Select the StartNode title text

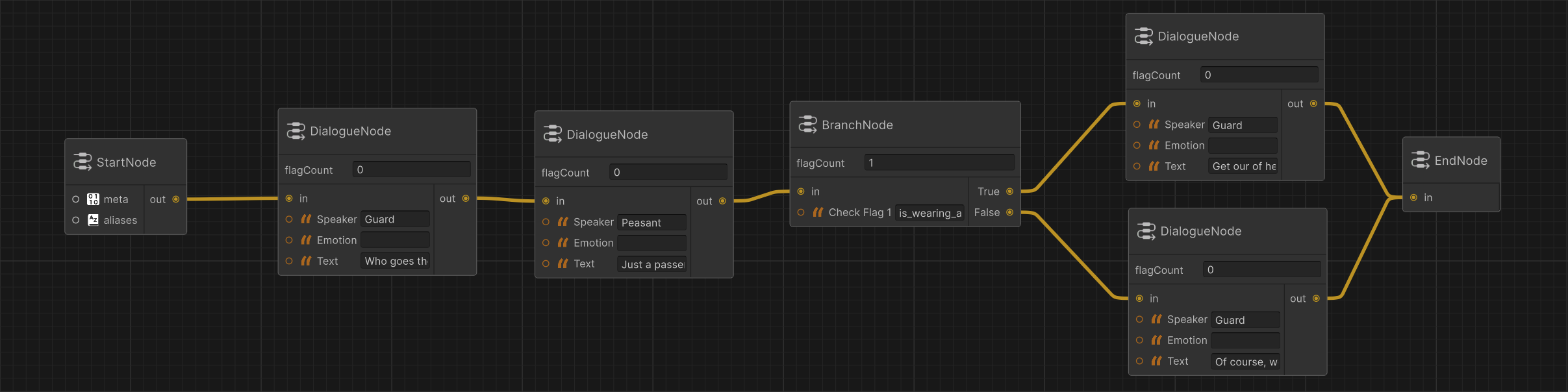tap(126, 162)
